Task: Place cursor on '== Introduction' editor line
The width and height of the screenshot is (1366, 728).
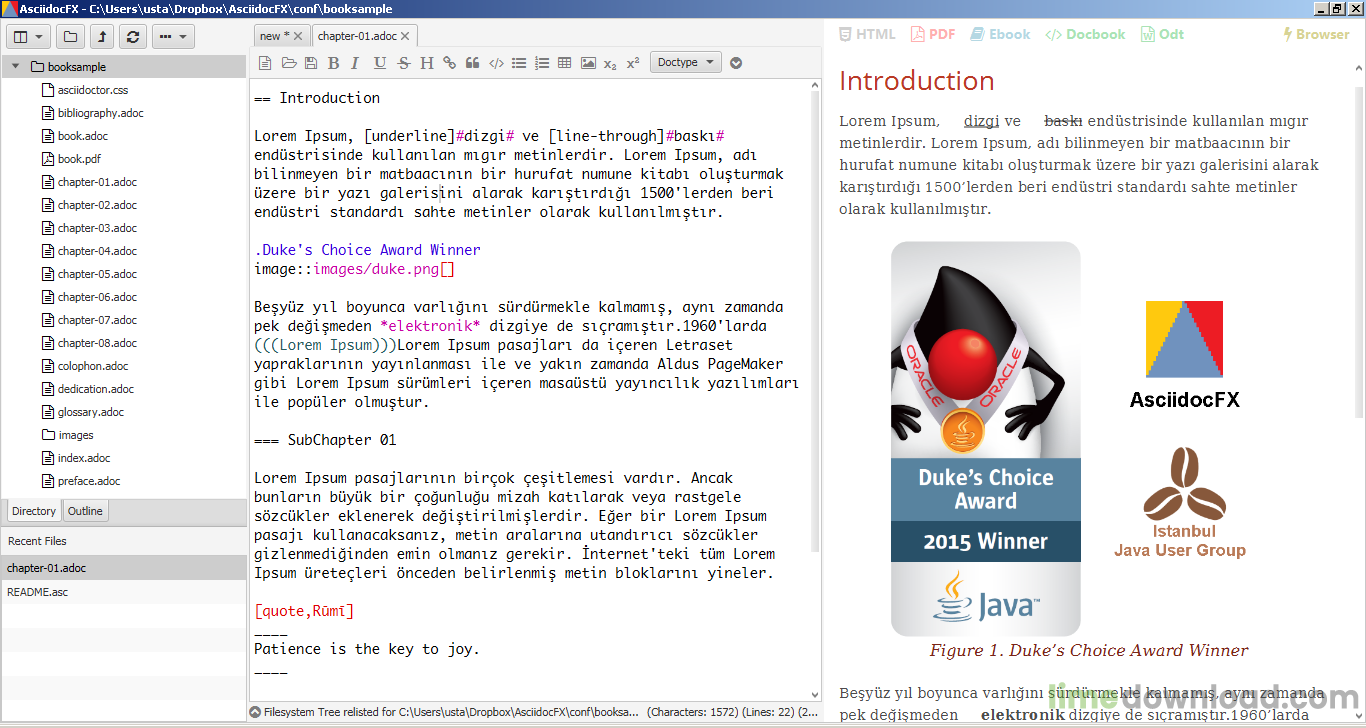Action: [x=317, y=98]
